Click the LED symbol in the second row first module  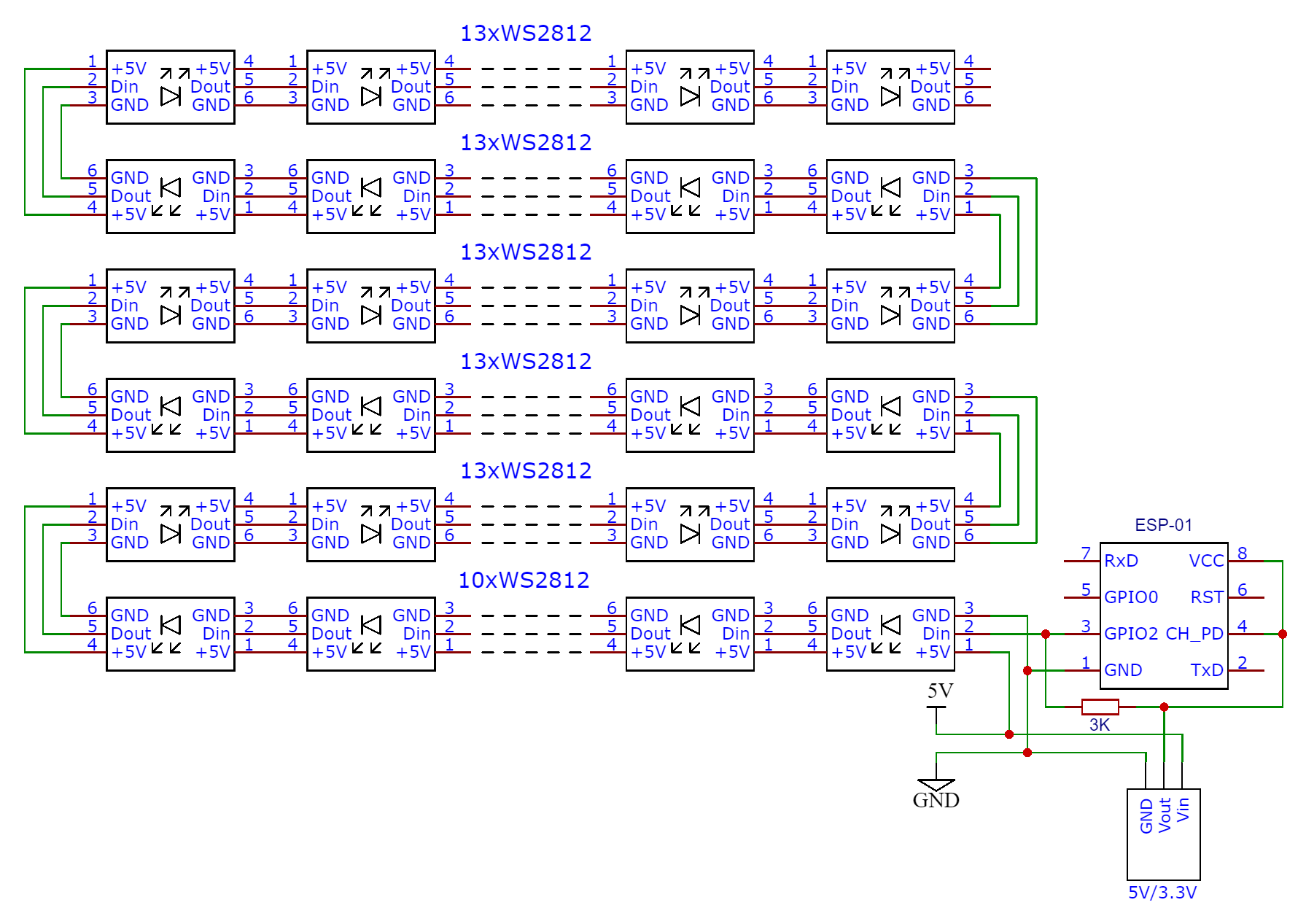tap(169, 187)
